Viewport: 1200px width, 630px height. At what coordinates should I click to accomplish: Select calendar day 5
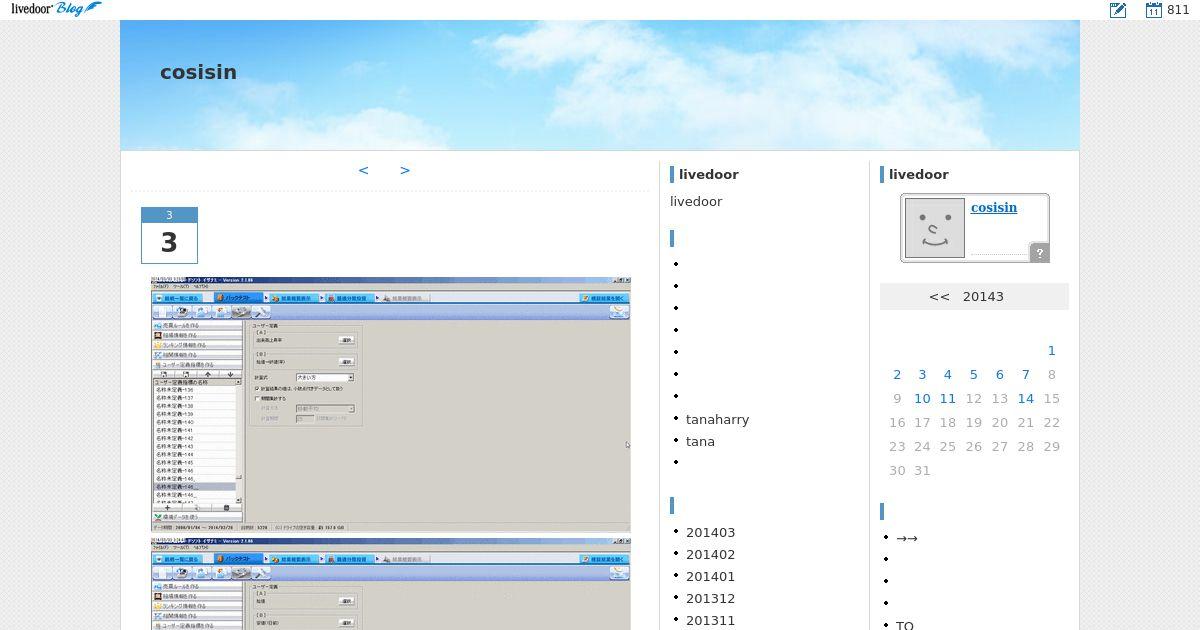tap(974, 374)
